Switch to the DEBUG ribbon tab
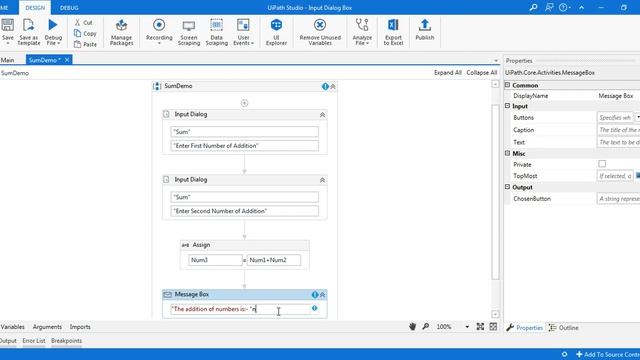Viewport: 640px width, 360px height. click(69, 8)
